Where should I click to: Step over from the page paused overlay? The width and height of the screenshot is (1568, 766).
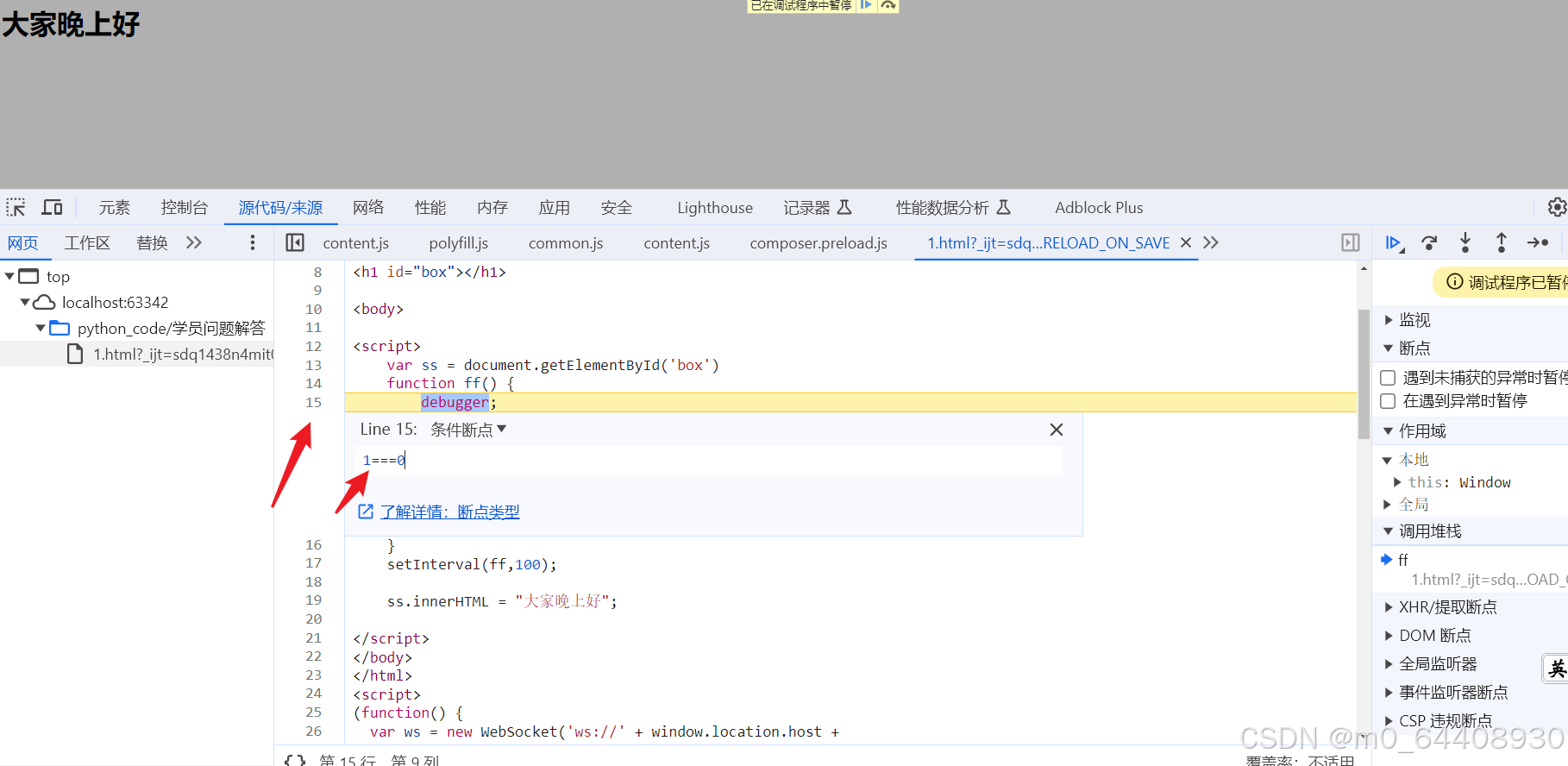click(x=887, y=5)
